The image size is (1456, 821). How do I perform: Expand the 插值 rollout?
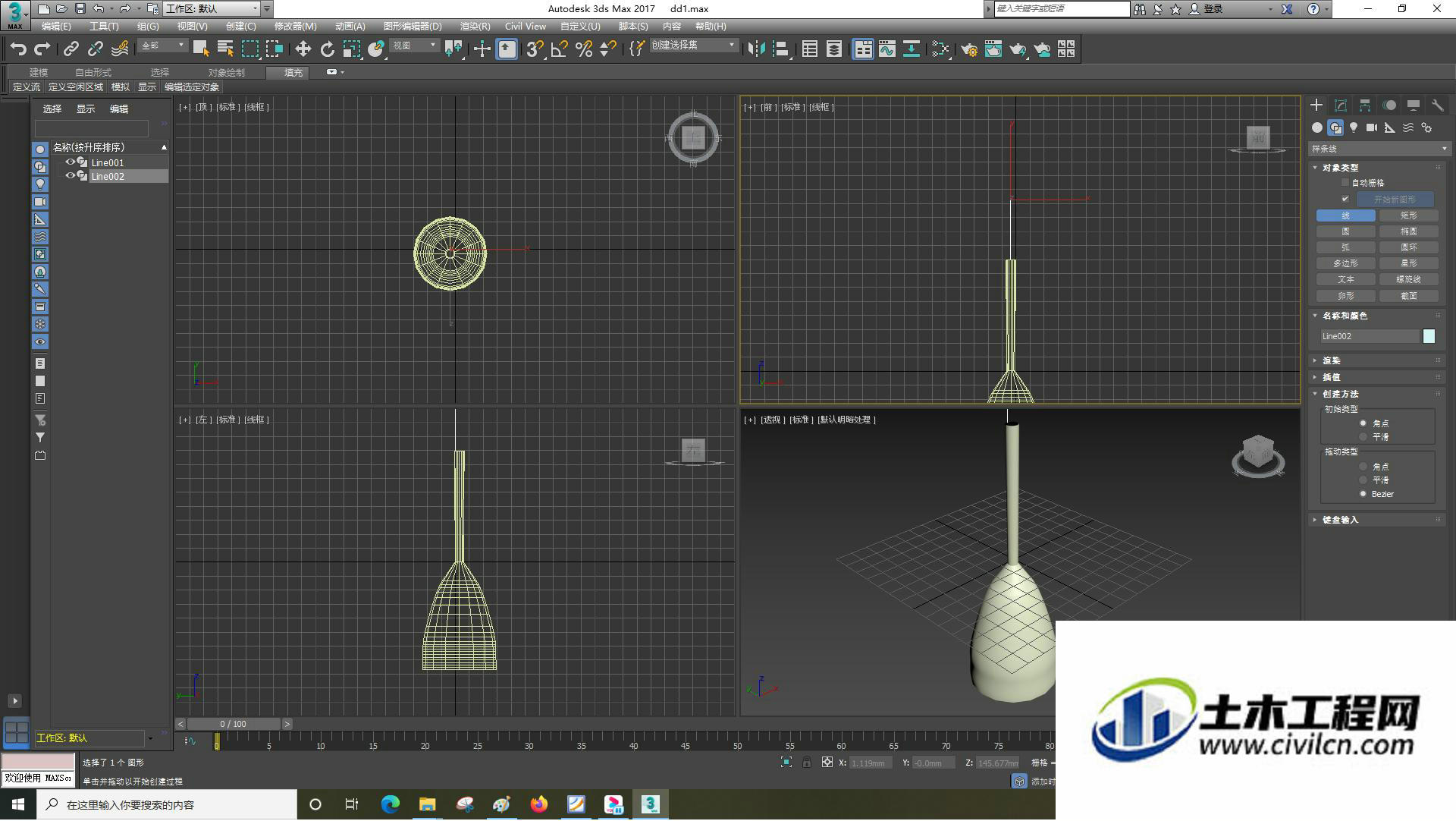[1332, 377]
